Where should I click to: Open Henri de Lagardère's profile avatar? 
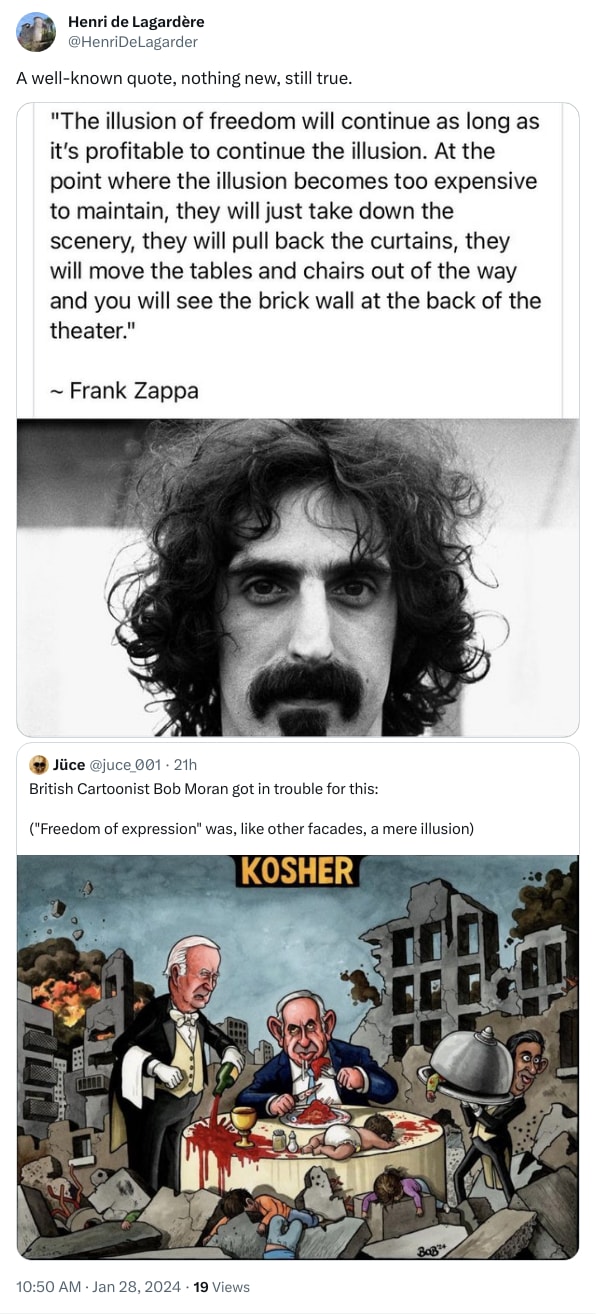pos(36,32)
